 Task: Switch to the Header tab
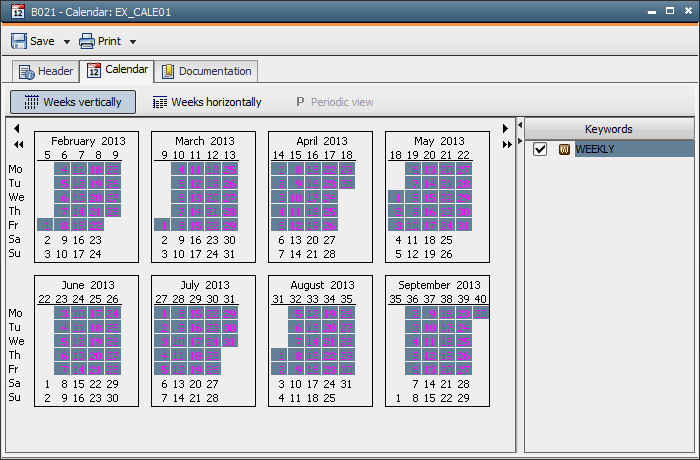(x=46, y=71)
